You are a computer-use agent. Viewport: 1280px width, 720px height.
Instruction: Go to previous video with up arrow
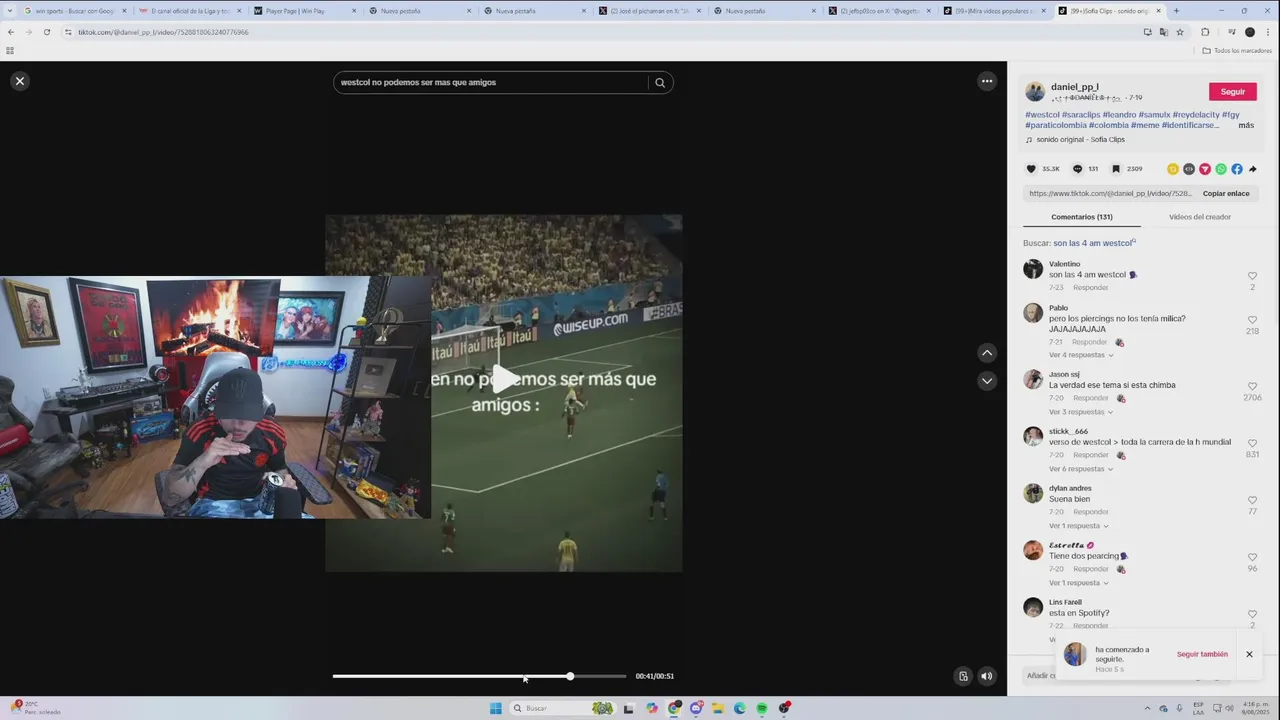pyautogui.click(x=987, y=353)
